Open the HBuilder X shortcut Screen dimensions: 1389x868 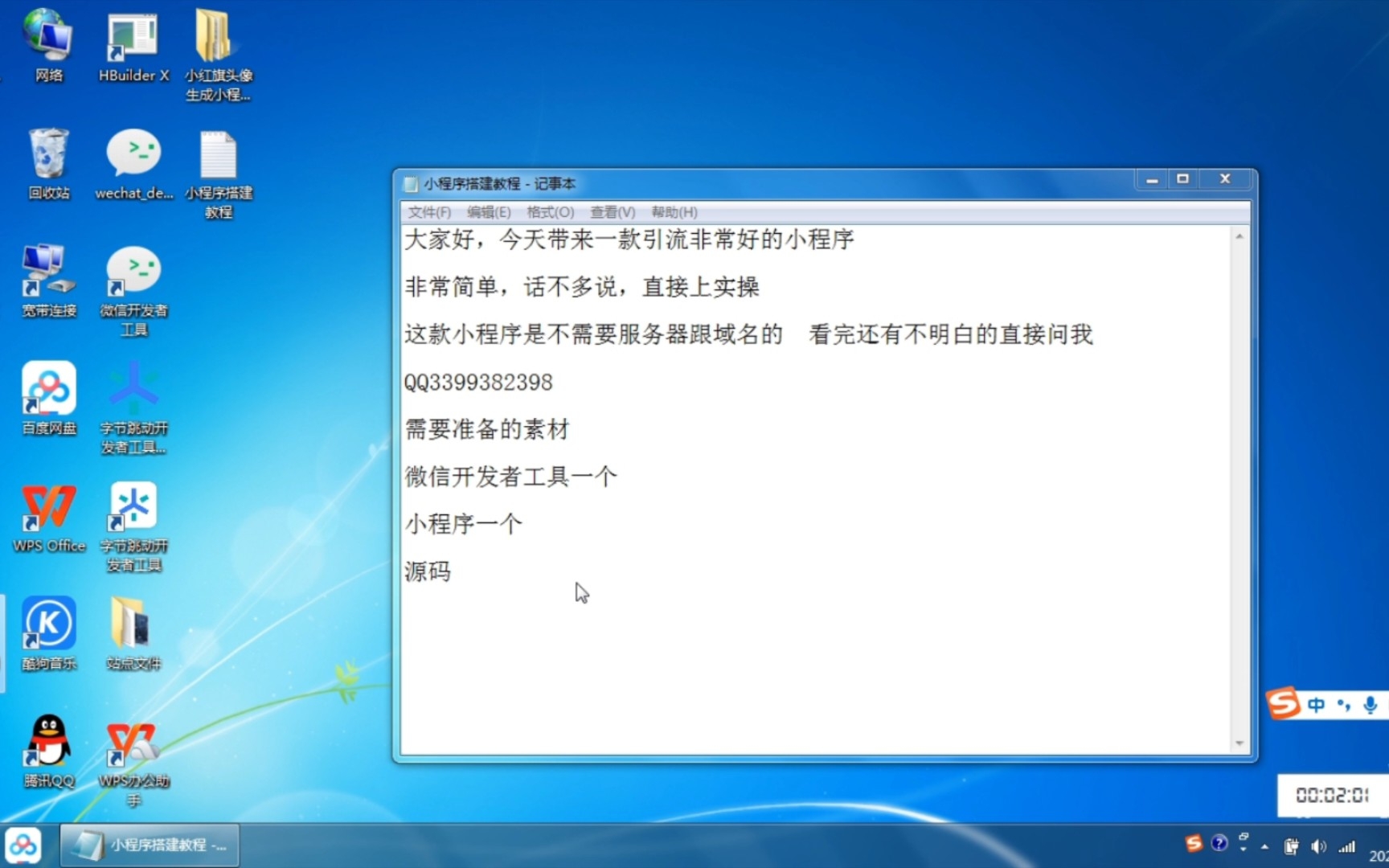[133, 47]
